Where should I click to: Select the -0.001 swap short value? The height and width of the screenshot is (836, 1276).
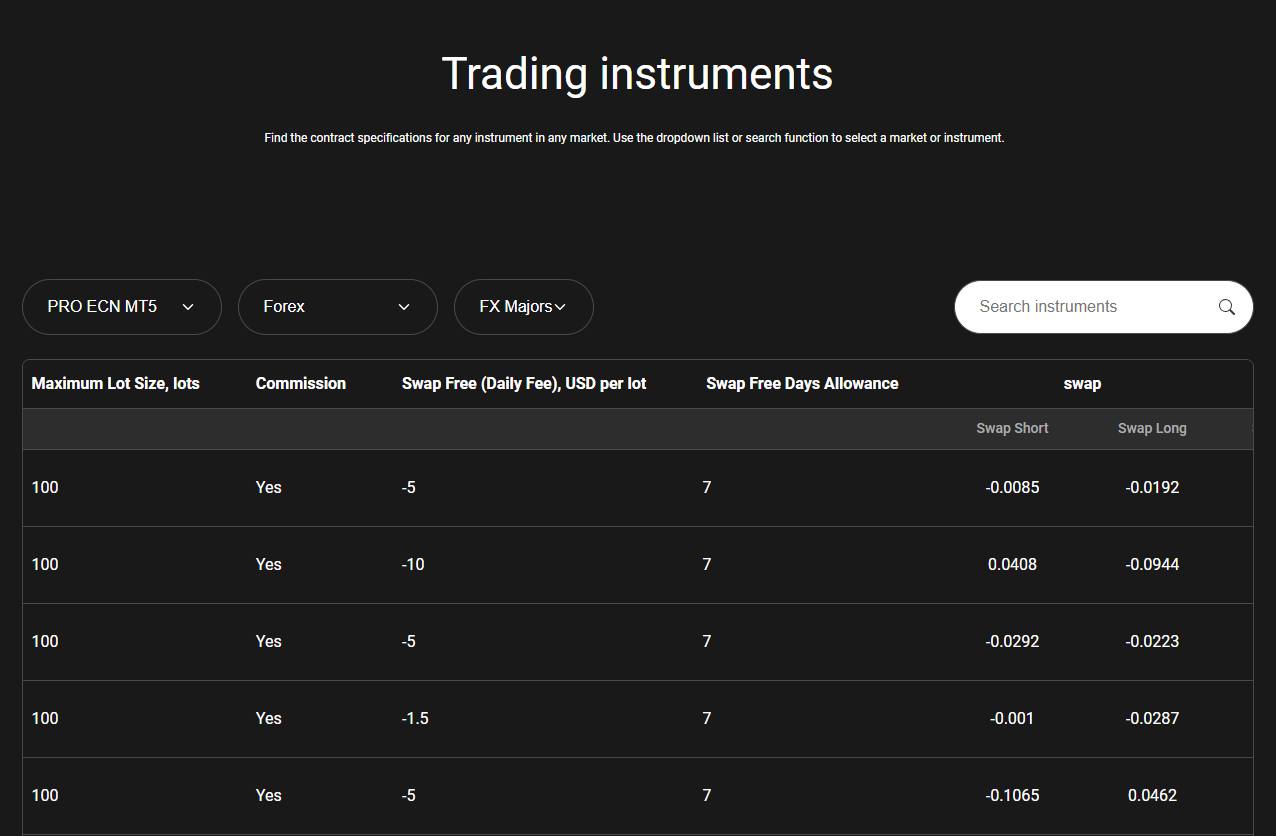1012,719
